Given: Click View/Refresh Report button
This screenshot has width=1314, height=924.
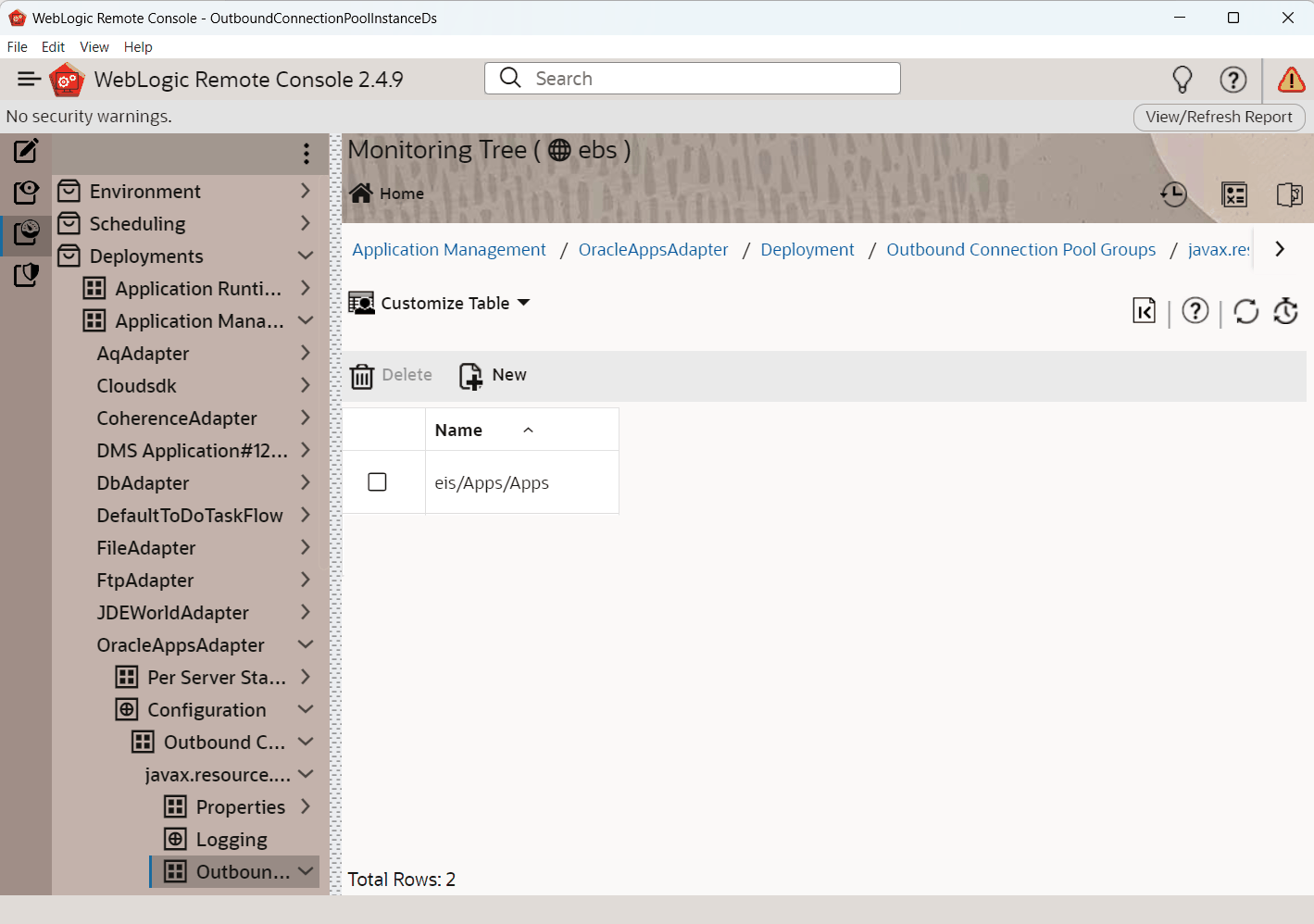Looking at the screenshot, I should tap(1219, 118).
